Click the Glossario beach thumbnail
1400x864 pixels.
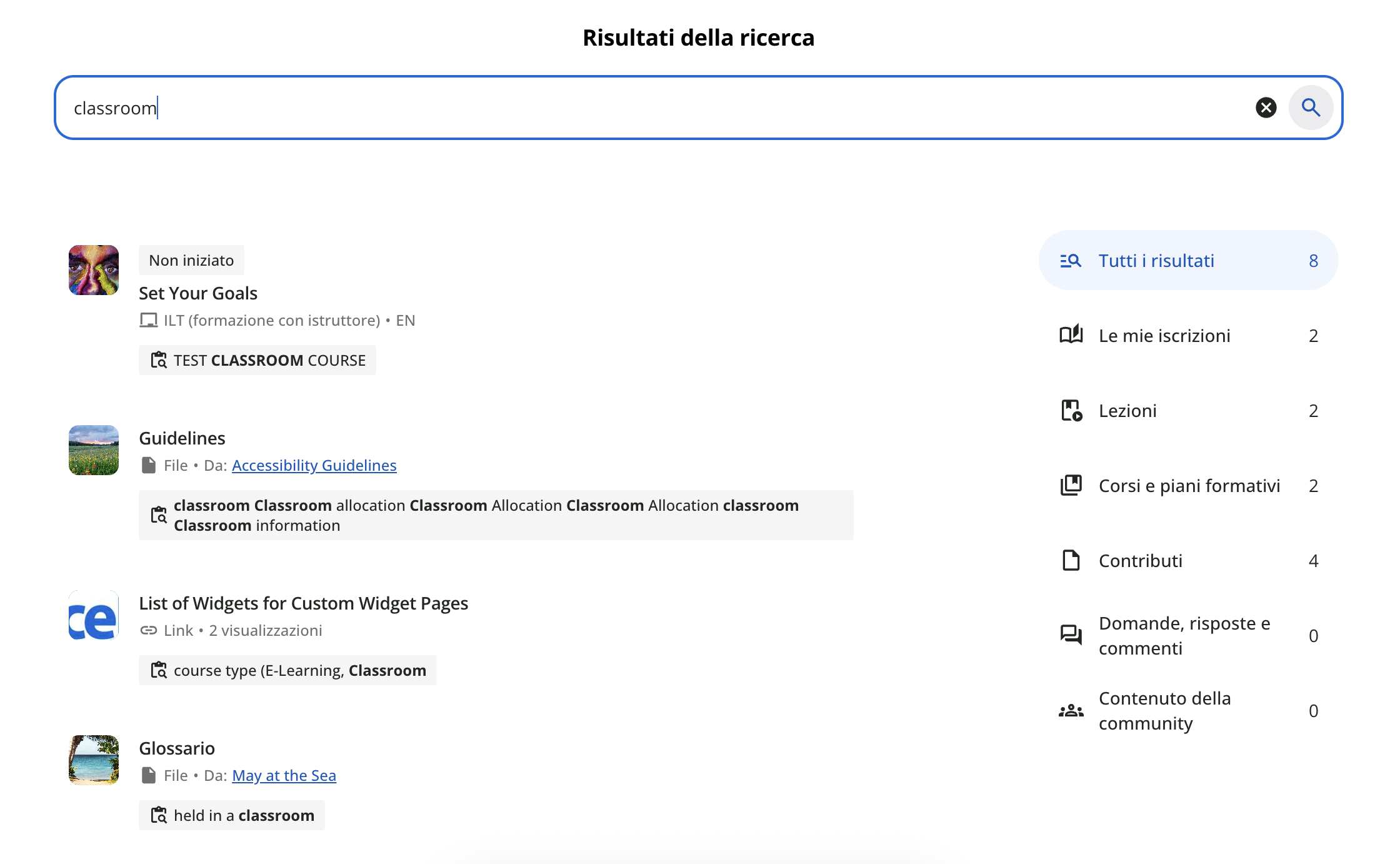94,760
